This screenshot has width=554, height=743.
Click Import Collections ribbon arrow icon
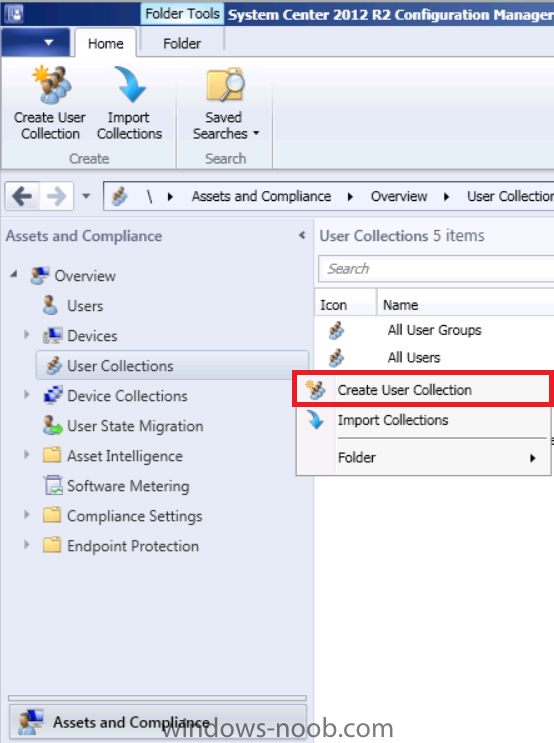[129, 84]
